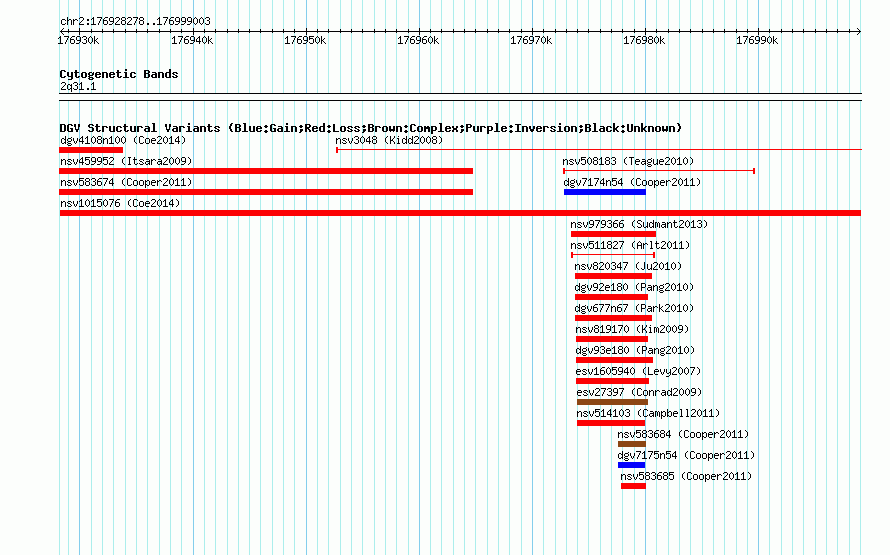Viewport: 890px width, 555px height.
Task: Open dgv7175n54 (Cooper2011) label
Action: tap(686, 455)
